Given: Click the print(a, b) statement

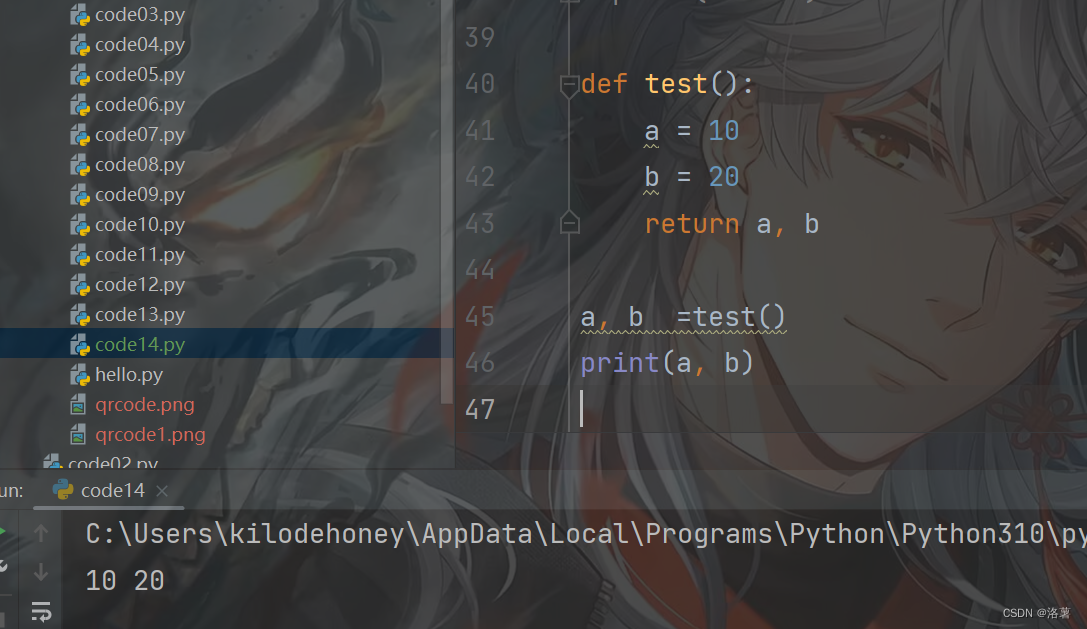Looking at the screenshot, I should [x=666, y=363].
